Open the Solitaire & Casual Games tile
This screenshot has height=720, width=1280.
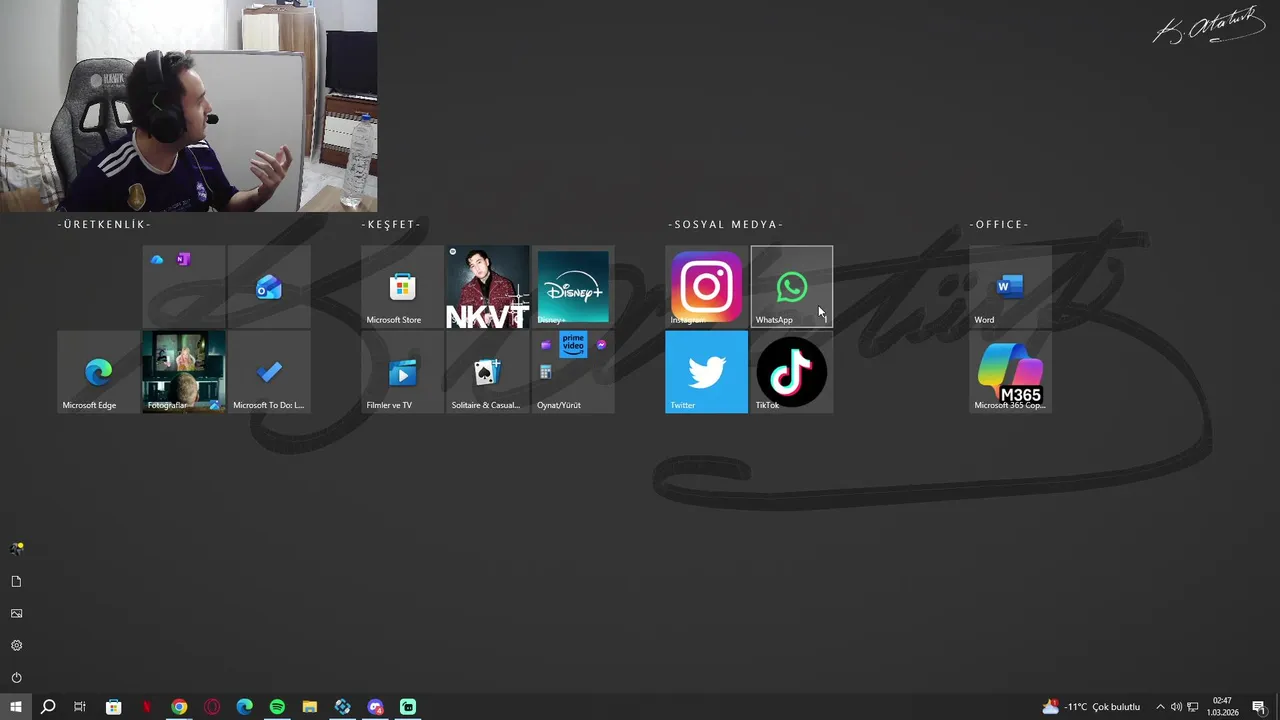tap(487, 372)
